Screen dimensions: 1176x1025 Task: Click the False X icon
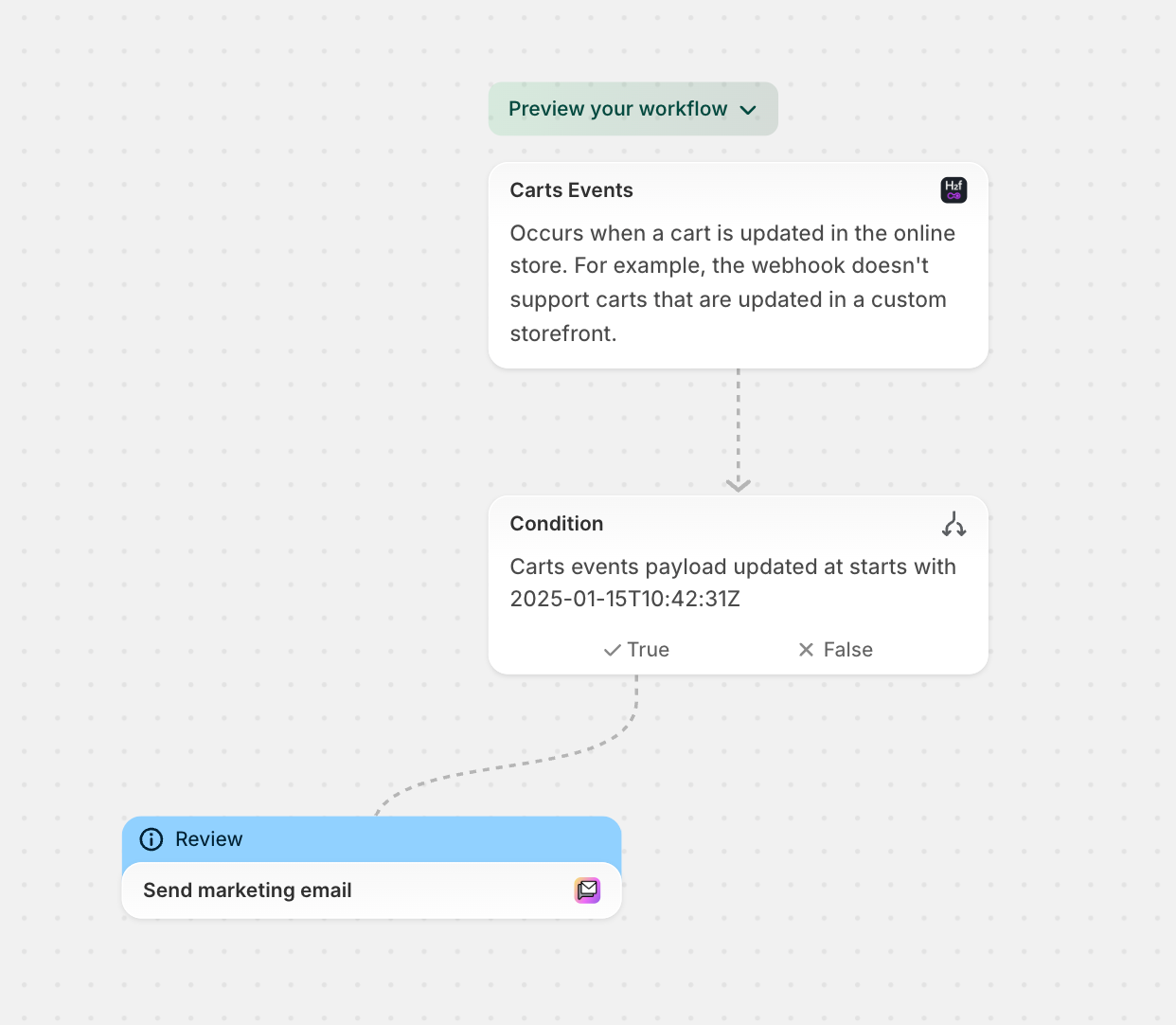pyautogui.click(x=806, y=650)
